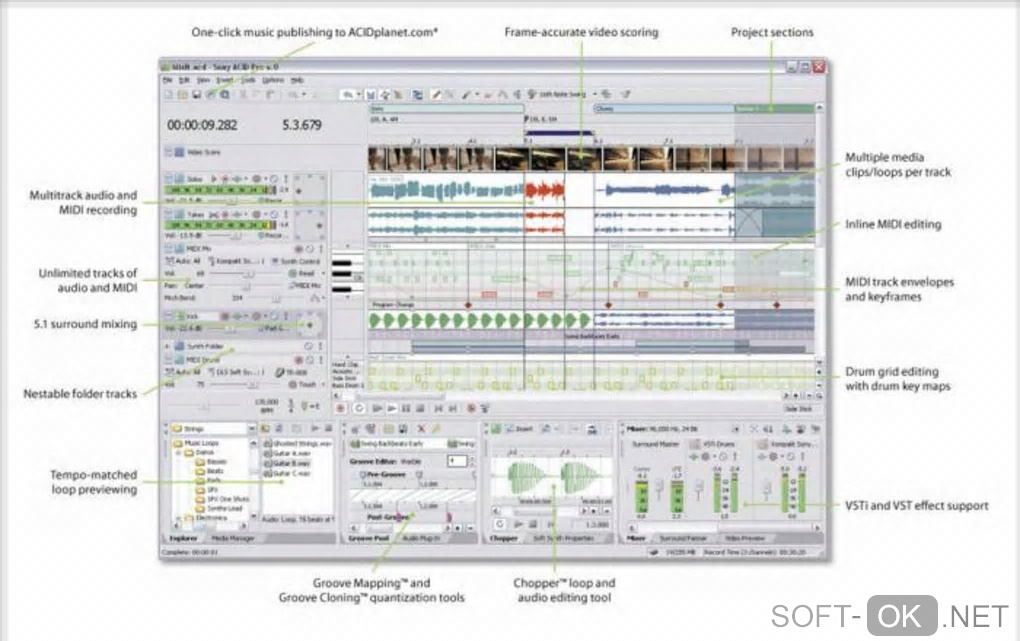Open the File menu
The image size is (1020, 641).
click(x=168, y=80)
